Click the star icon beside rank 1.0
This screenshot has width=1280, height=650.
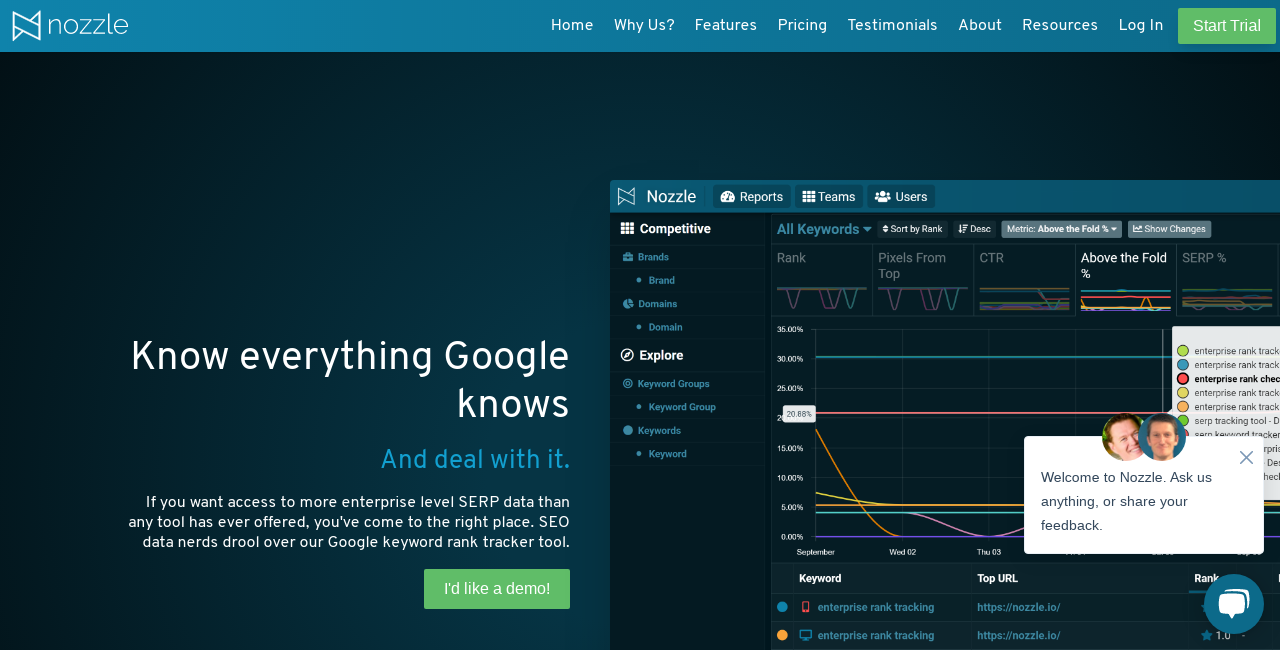click(x=1206, y=635)
